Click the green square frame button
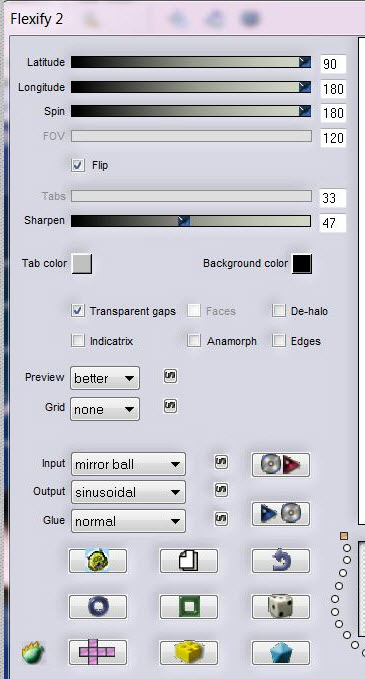This screenshot has height=679, width=365. tap(189, 606)
